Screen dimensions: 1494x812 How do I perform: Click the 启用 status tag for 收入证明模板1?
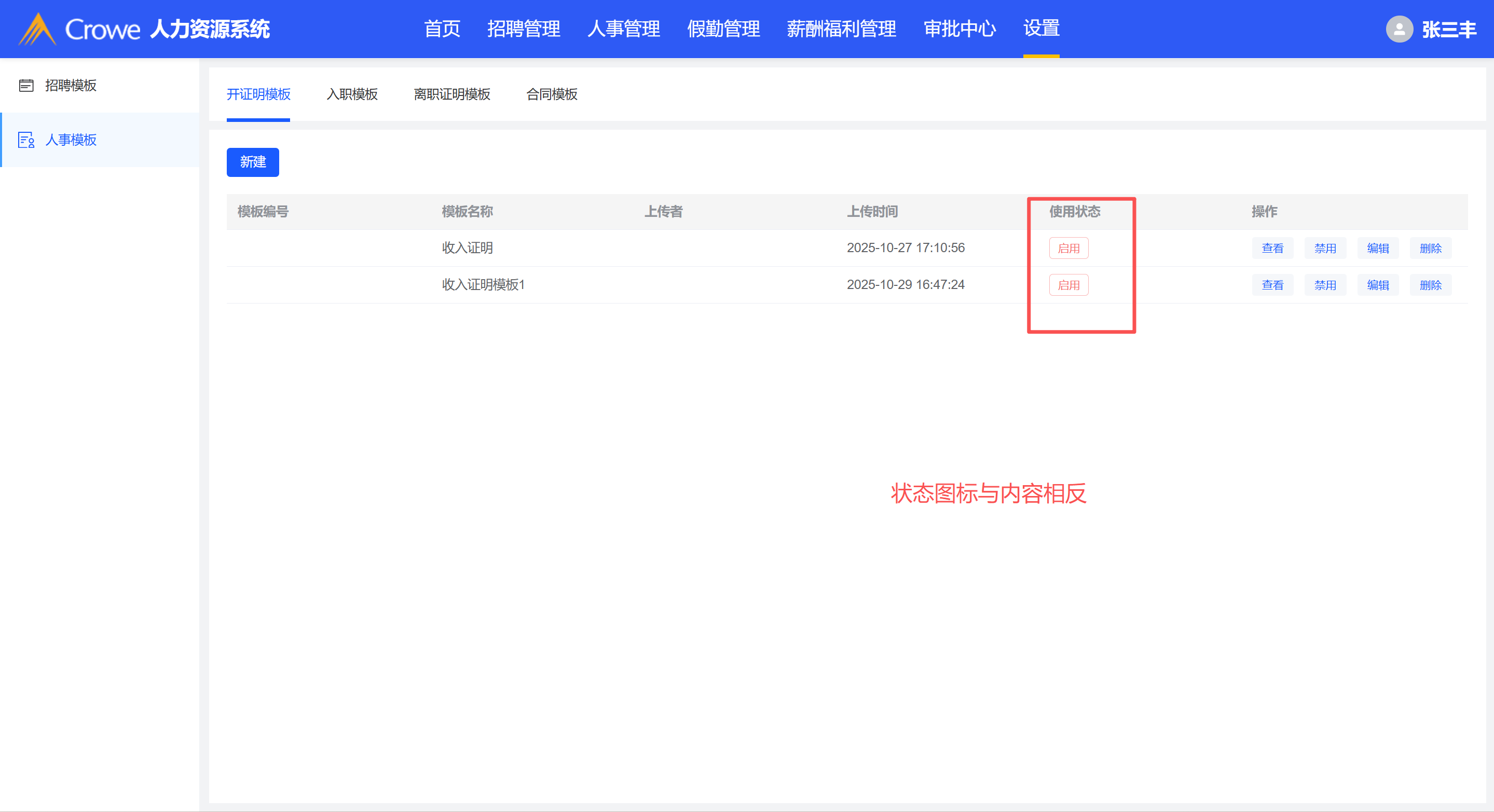coord(1068,285)
